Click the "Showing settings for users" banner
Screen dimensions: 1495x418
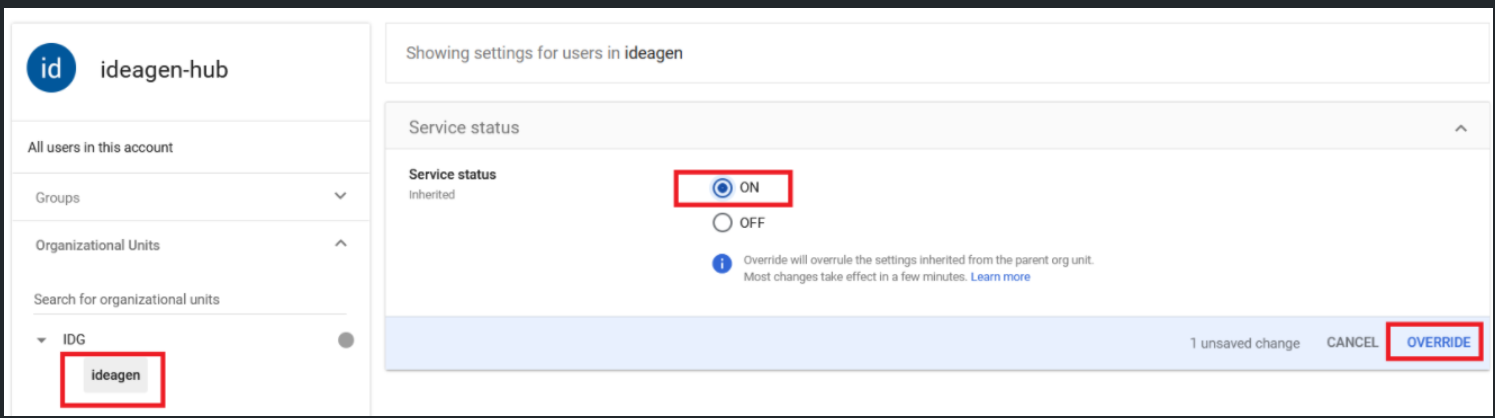tap(544, 53)
